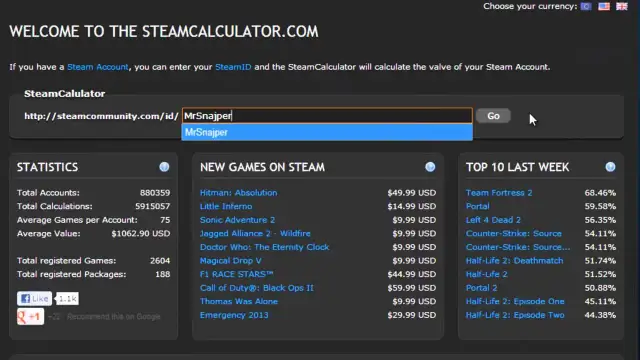This screenshot has width=640, height=360.
Task: Select the US dollar currency flag
Action: [604, 7]
